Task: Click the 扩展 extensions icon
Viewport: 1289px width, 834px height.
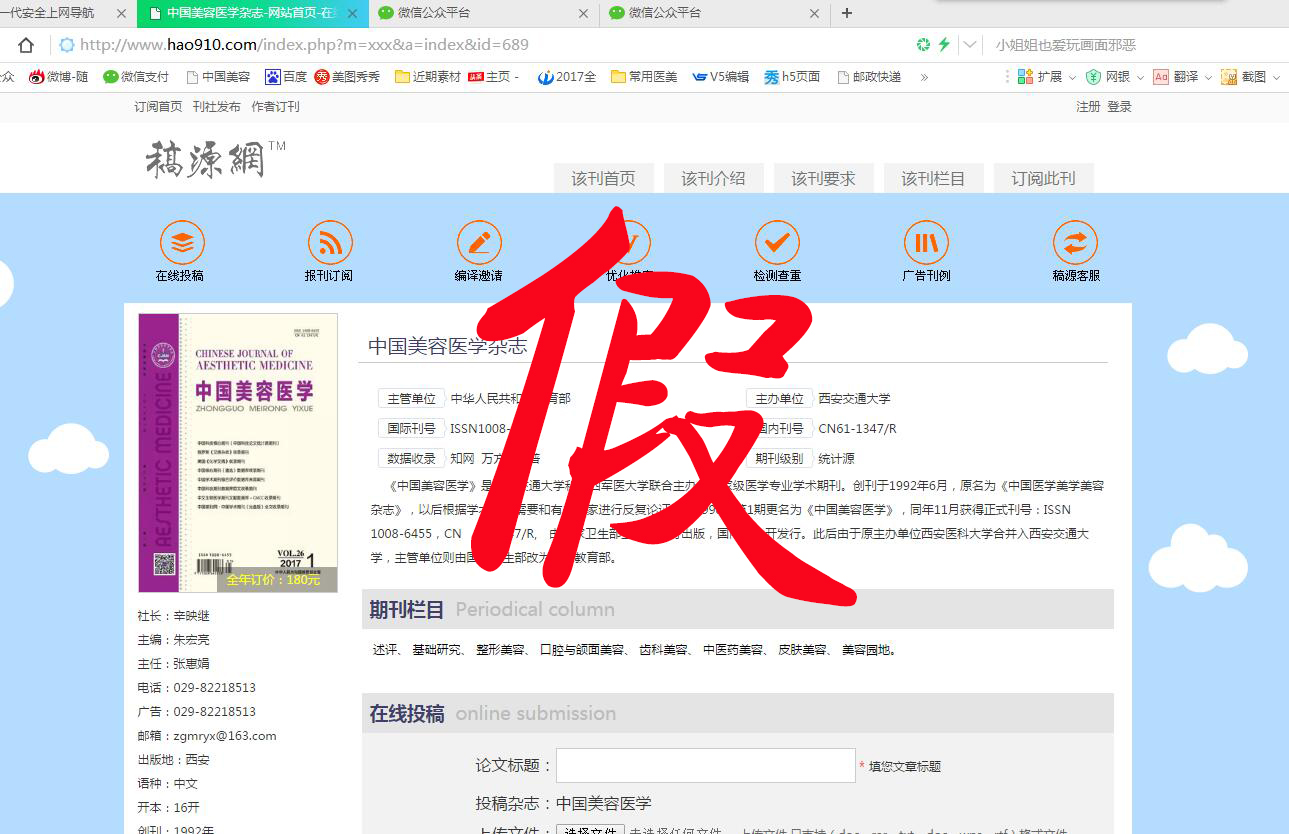Action: click(1025, 77)
